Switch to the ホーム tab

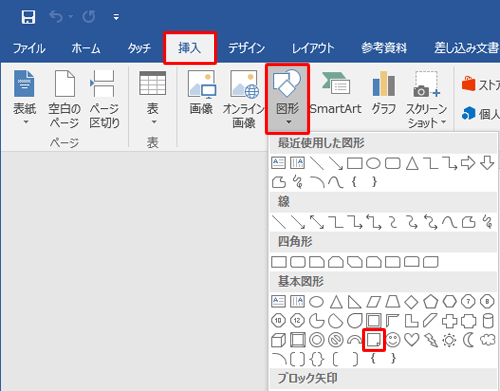pos(86,48)
